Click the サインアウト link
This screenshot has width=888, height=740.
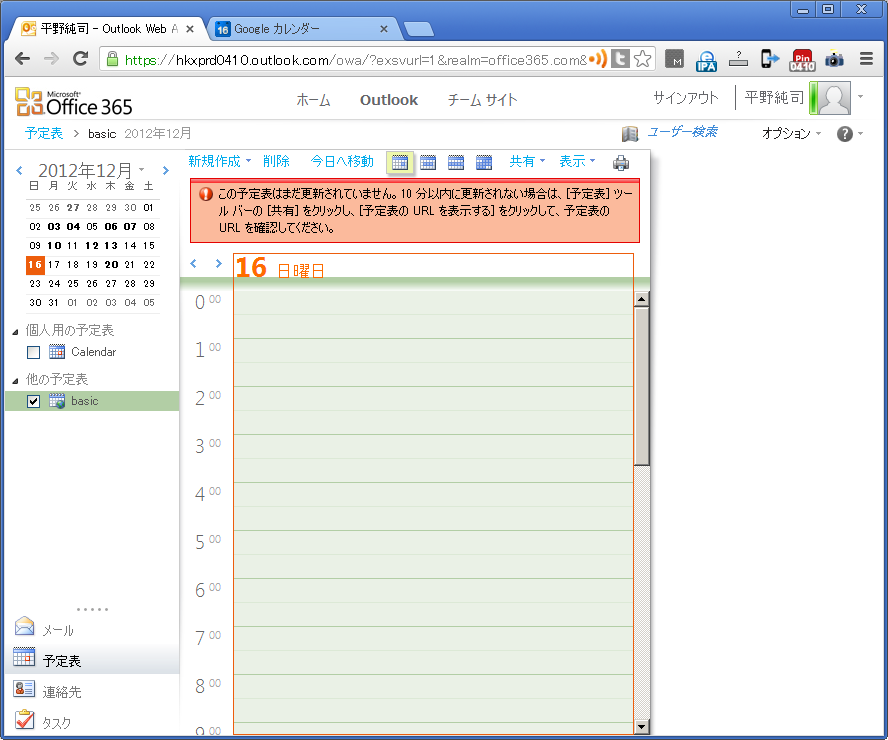[x=685, y=98]
